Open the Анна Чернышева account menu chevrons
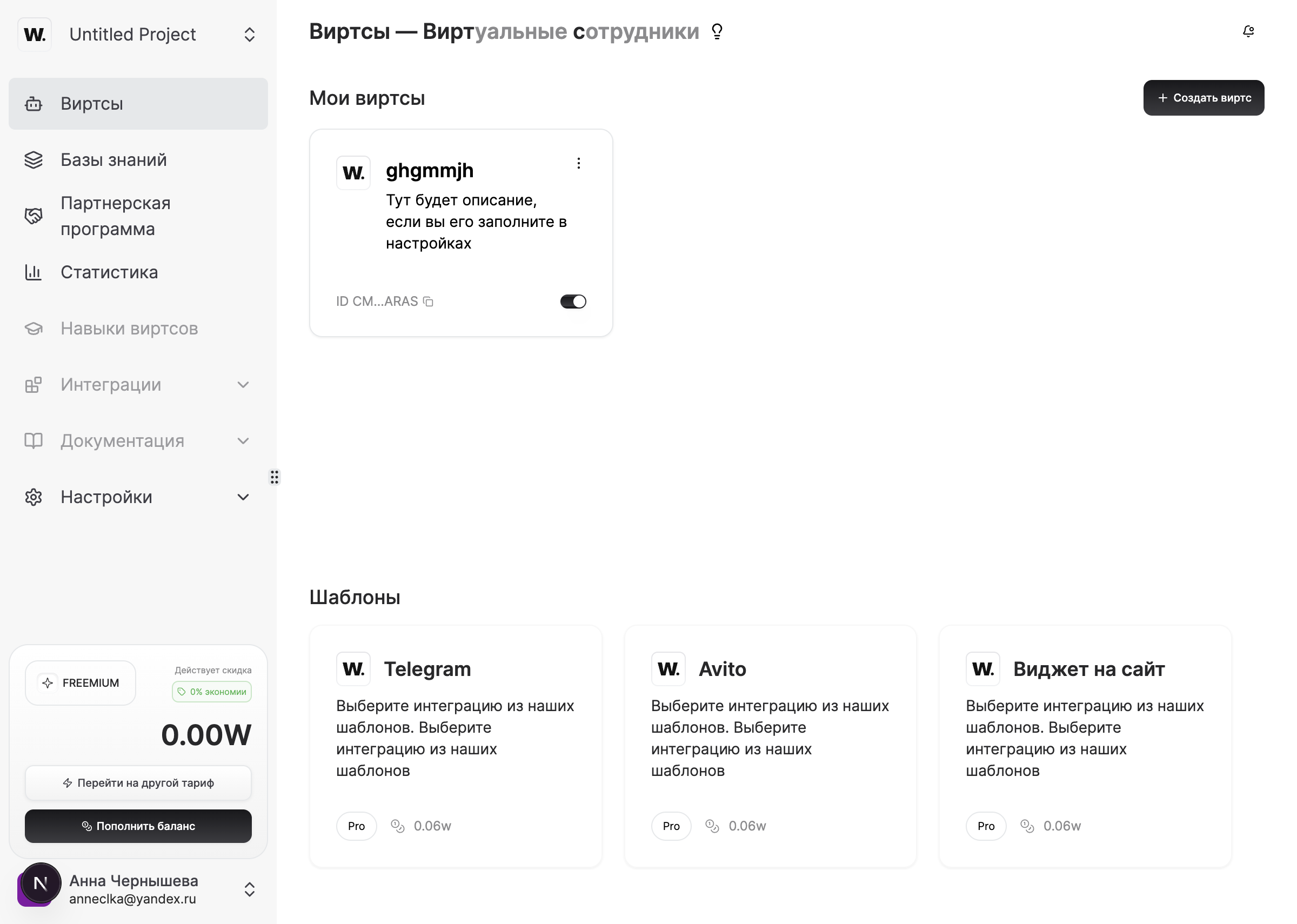The height and width of the screenshot is (924, 1297). tap(249, 889)
